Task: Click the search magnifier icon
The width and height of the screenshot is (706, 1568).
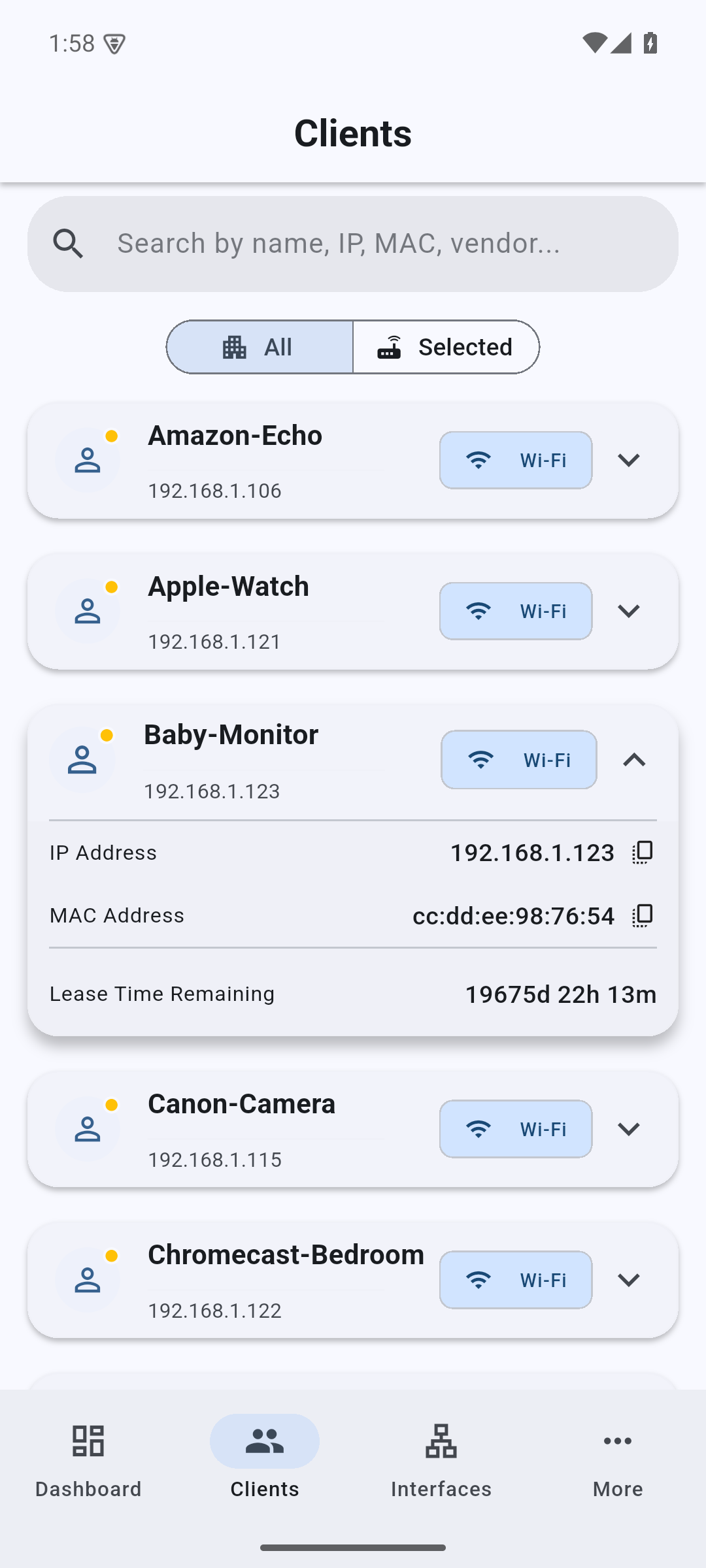Action: [x=69, y=244]
